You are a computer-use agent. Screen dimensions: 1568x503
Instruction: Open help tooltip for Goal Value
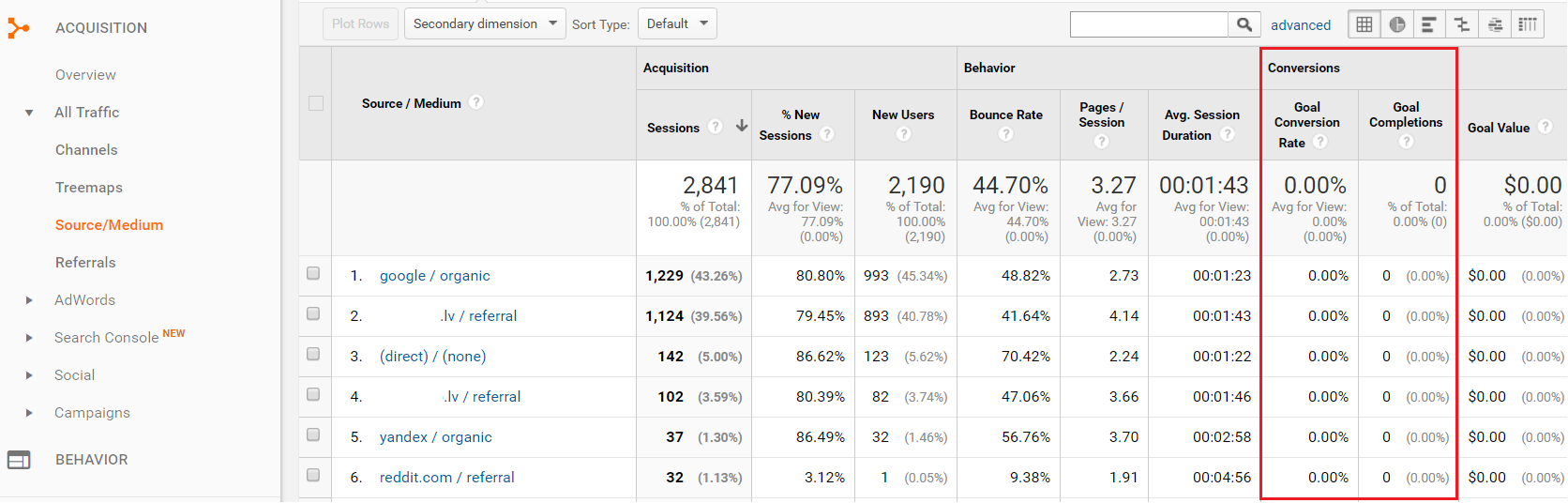tap(1545, 127)
